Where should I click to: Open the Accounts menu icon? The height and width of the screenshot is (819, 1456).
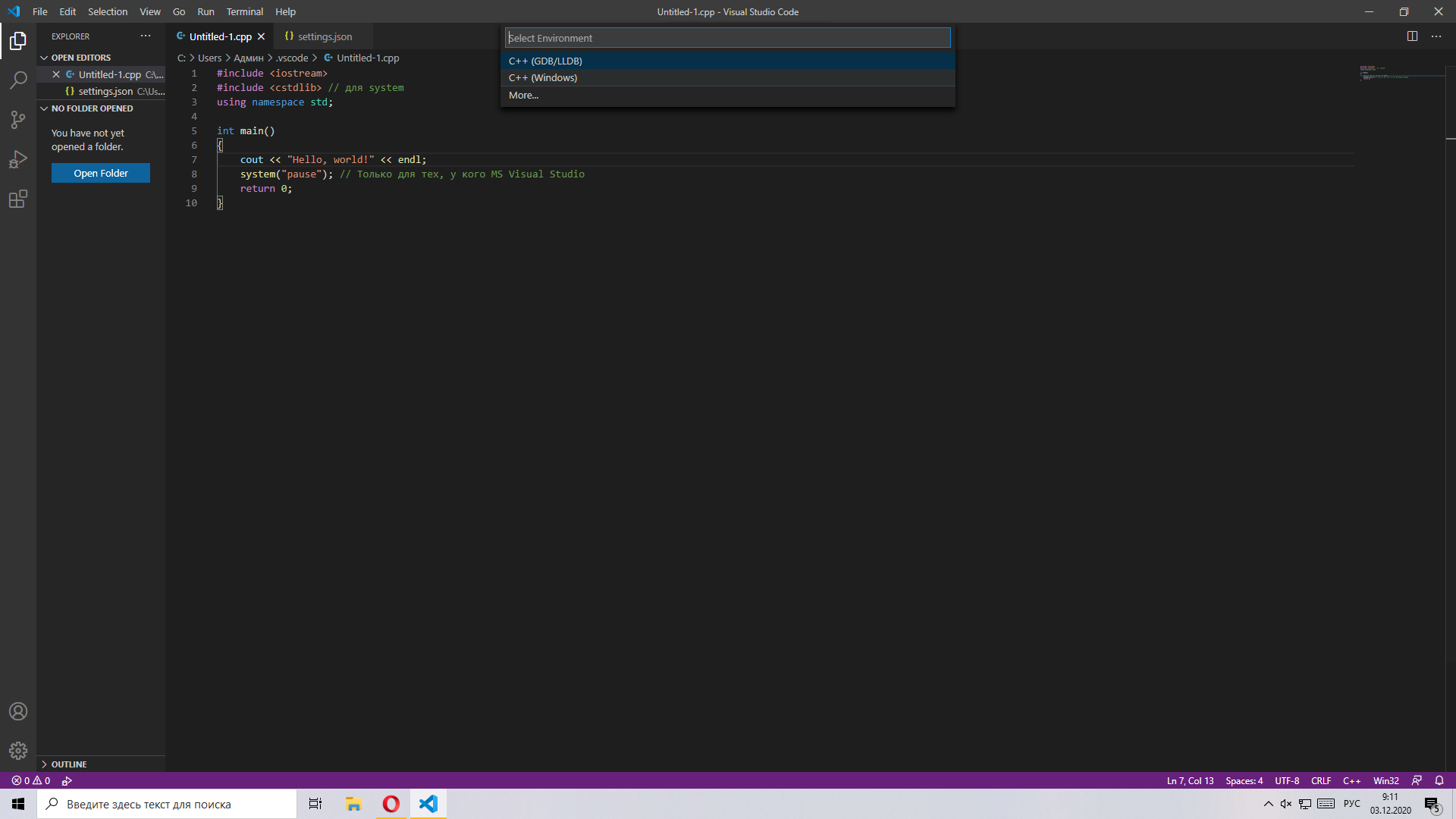(18, 711)
